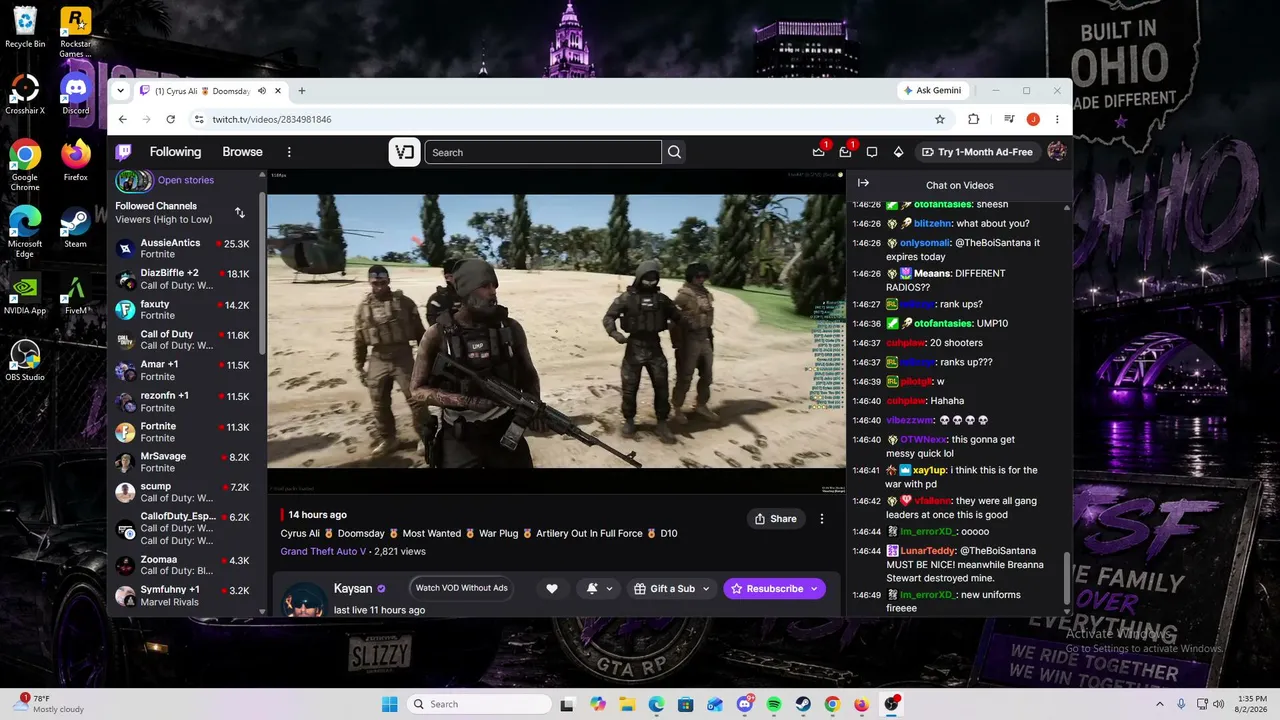Open the Chrome three-dot menu
The height and width of the screenshot is (720, 1280).
click(x=1057, y=119)
